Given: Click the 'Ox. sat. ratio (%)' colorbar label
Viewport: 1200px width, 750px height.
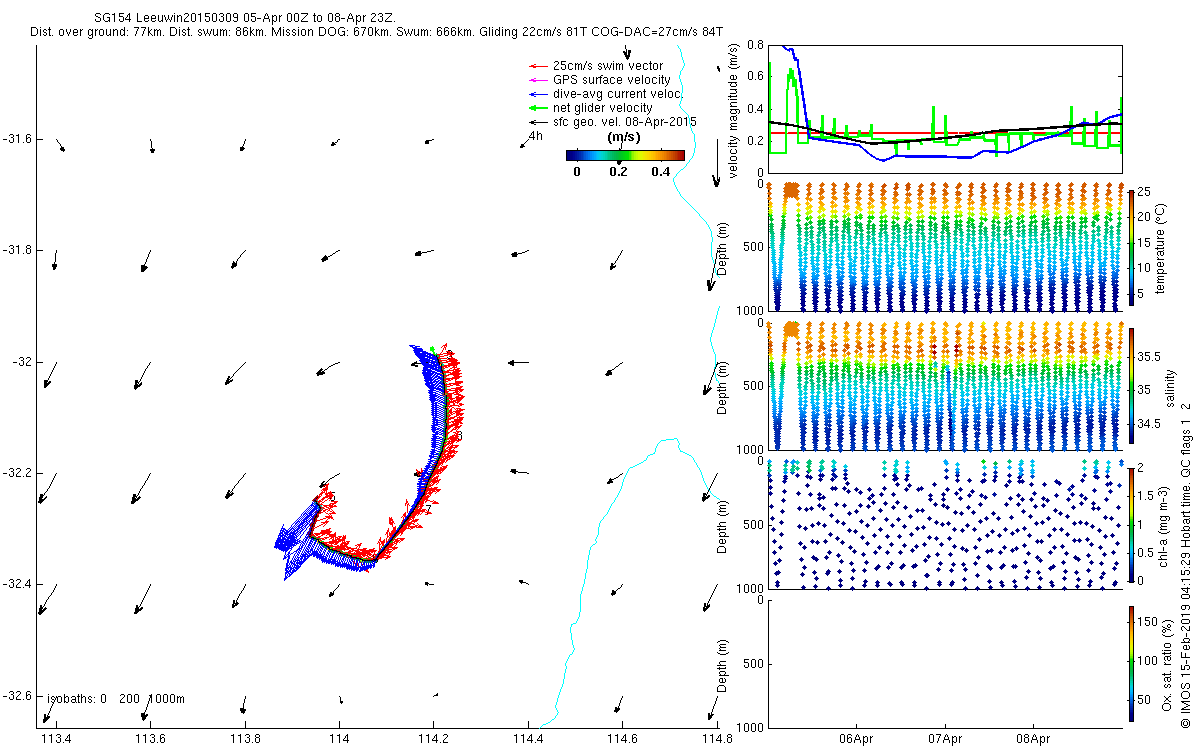Looking at the screenshot, I should [x=1166, y=664].
